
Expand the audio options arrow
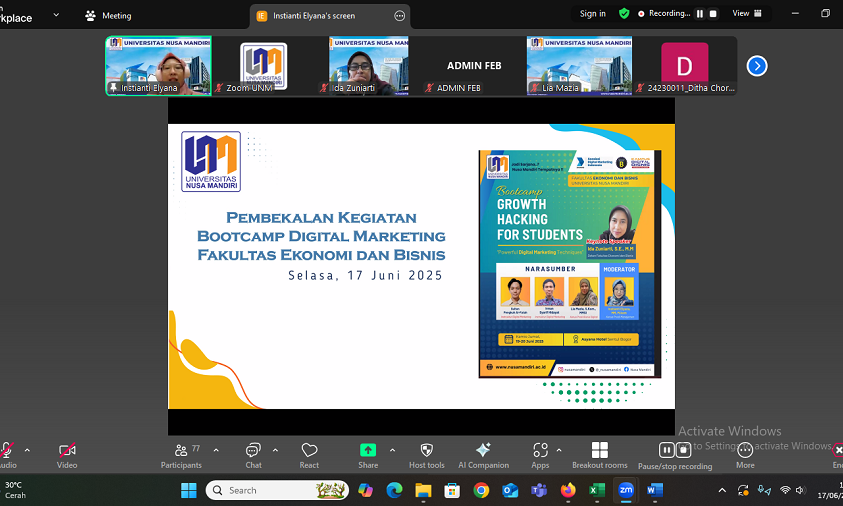point(27,450)
